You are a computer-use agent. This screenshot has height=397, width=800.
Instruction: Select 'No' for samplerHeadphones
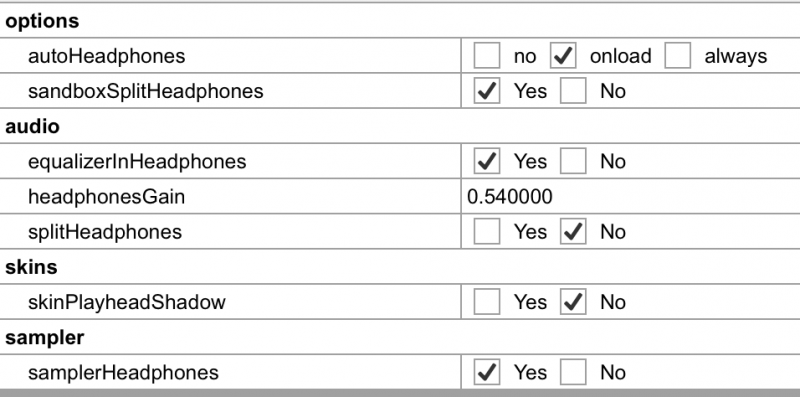[573, 373]
